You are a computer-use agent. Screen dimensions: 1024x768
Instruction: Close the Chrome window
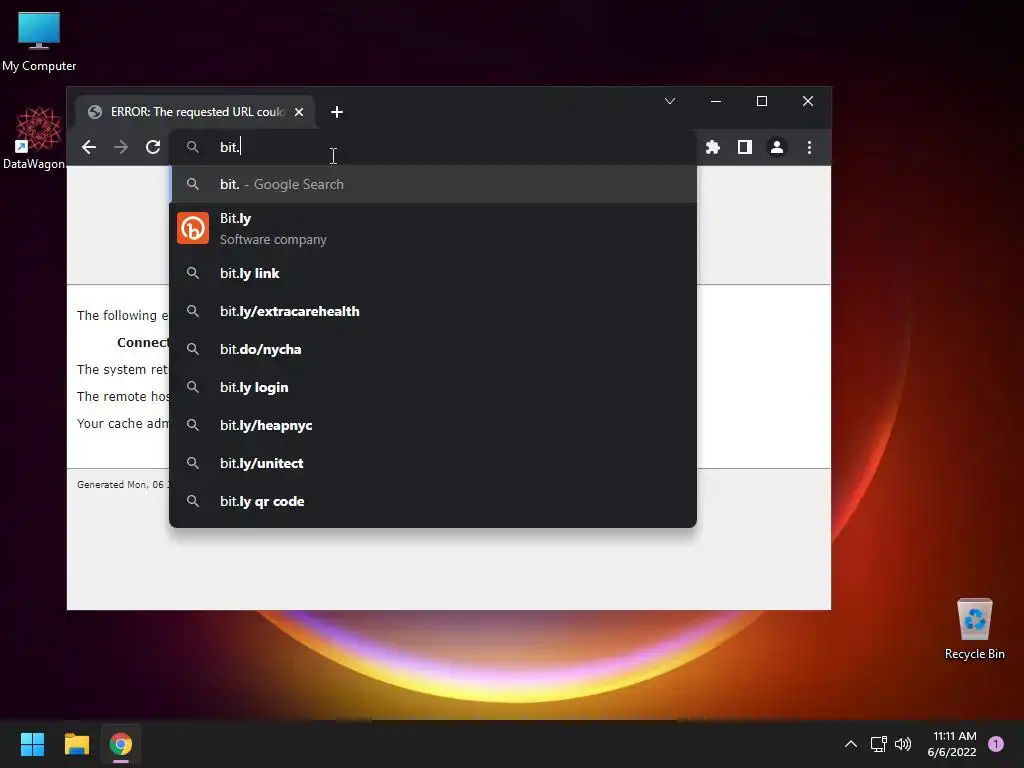pyautogui.click(x=808, y=101)
